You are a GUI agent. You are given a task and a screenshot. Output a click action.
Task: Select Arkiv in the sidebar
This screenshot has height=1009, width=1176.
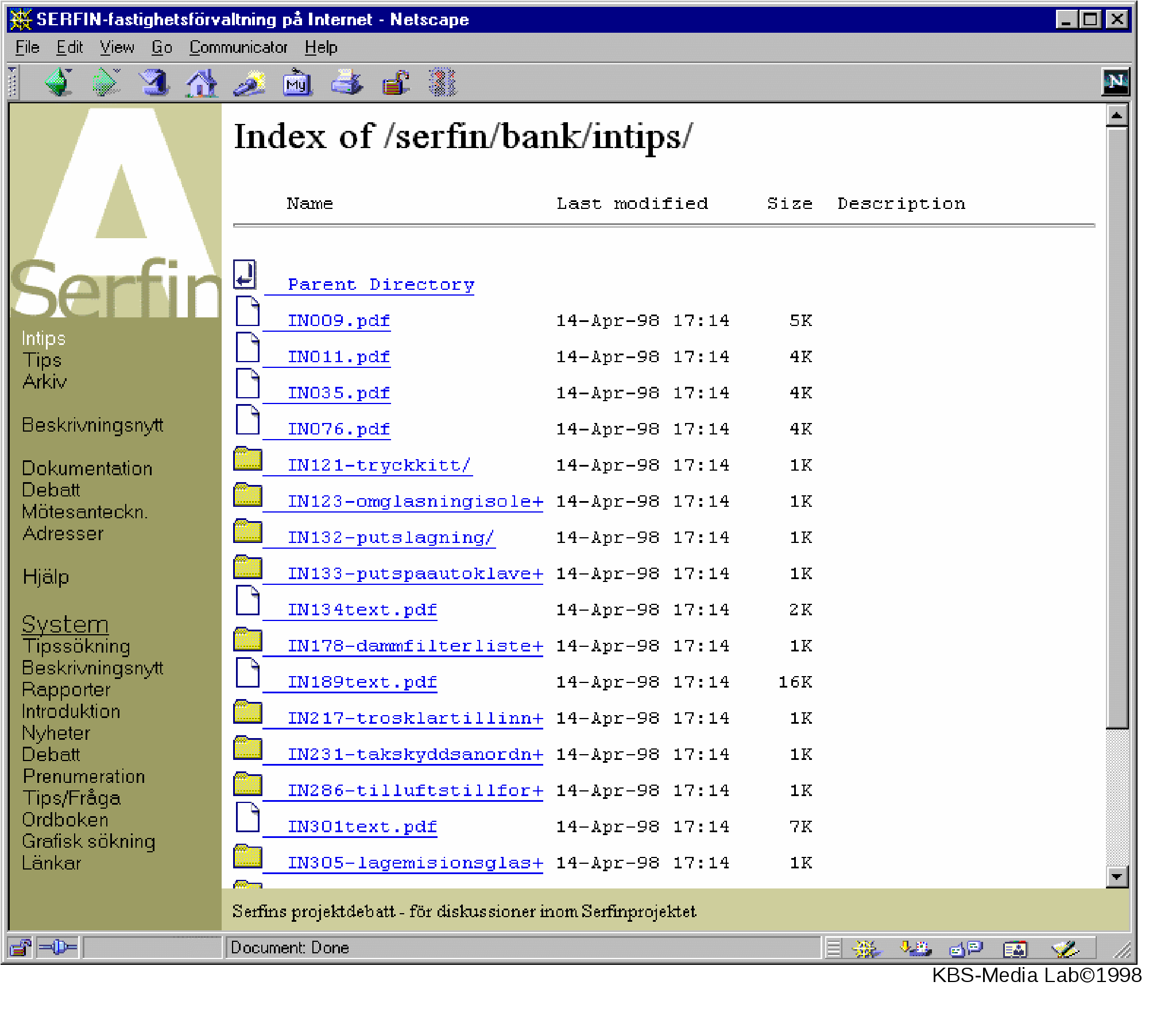point(44,382)
